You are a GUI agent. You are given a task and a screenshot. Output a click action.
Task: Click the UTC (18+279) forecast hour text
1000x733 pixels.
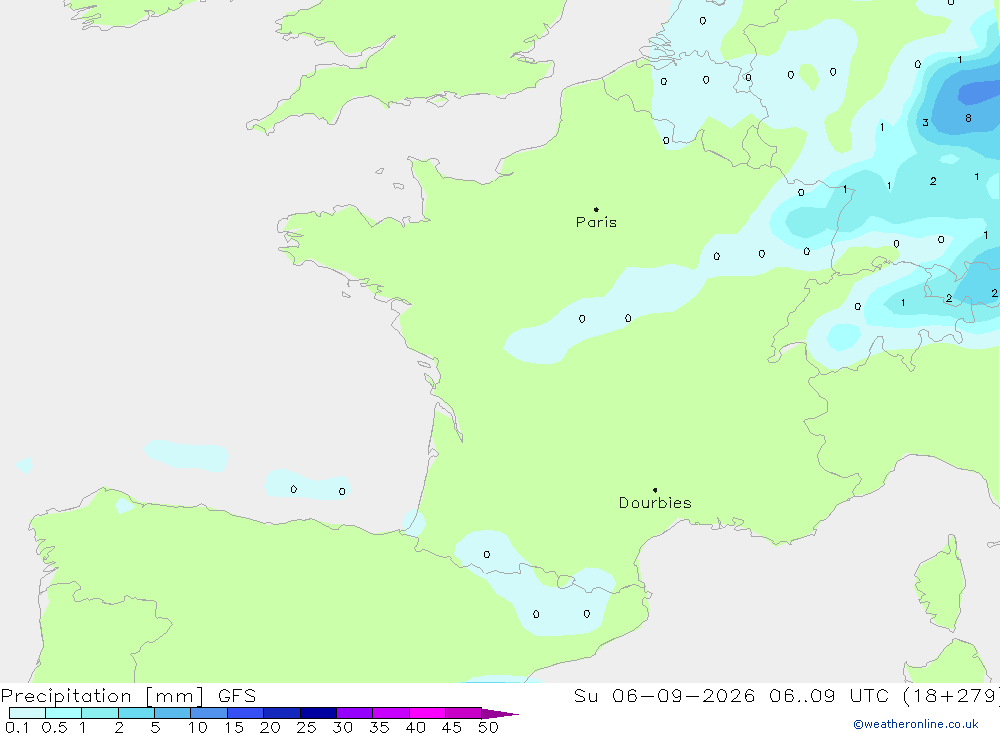click(x=924, y=695)
